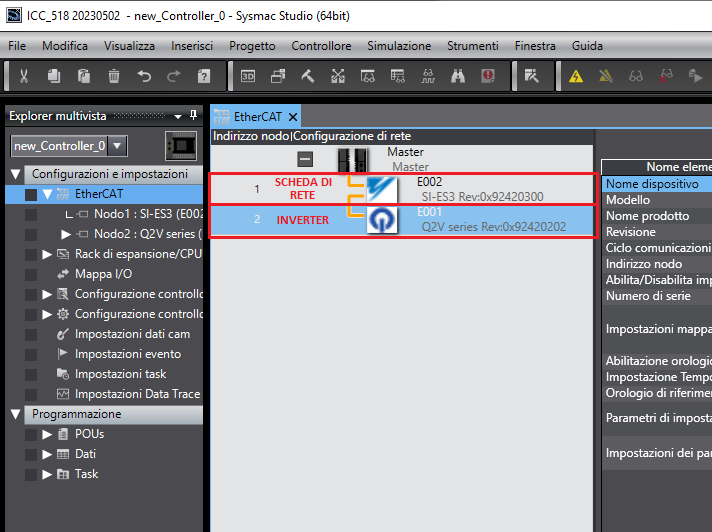Toggle the checkbox beside EtherCAT
The image size is (712, 532).
point(31,194)
